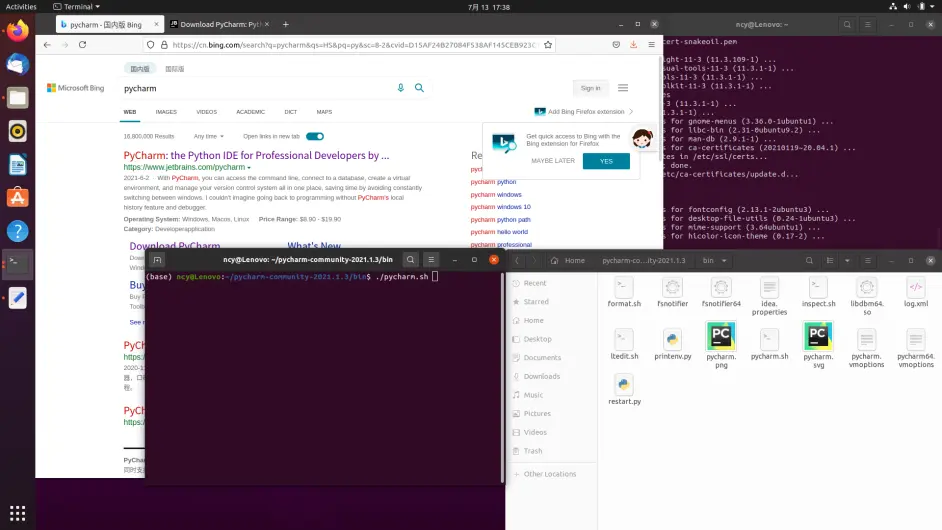This screenshot has width=942, height=530.
Task: Open the system status menu arrow
Action: pyautogui.click(x=934, y=7)
